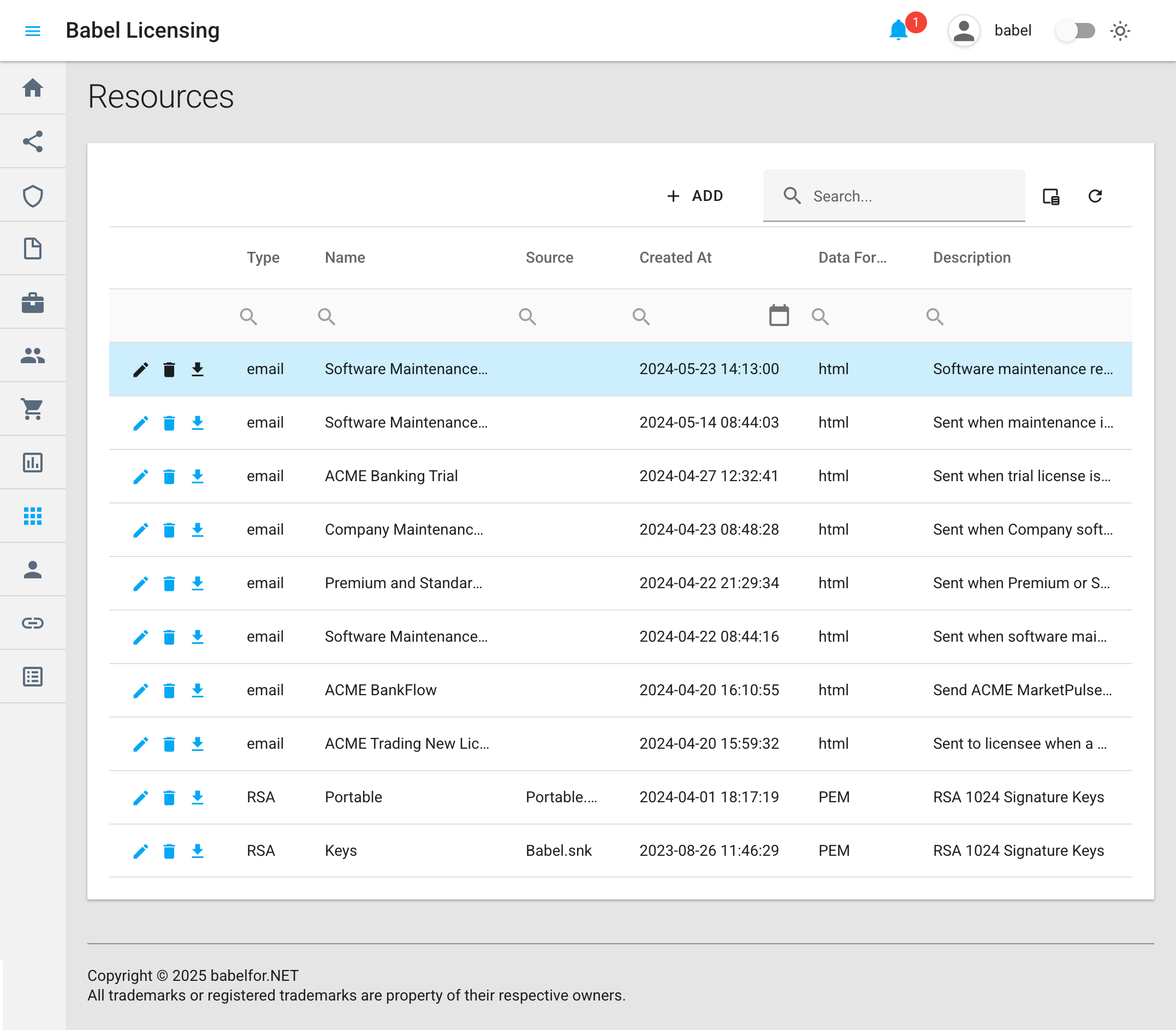This screenshot has width=1176, height=1030.
Task: Toggle the dark mode switch
Action: [1076, 31]
